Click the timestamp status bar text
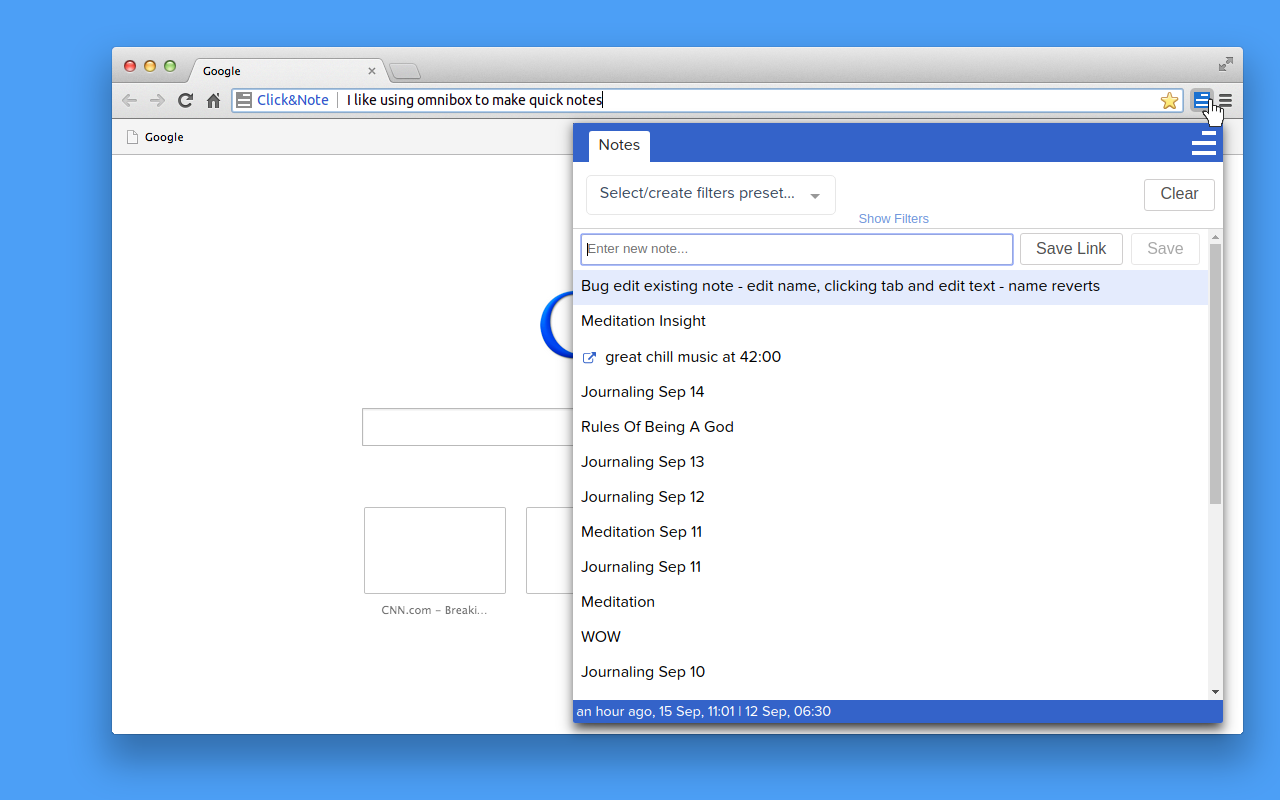 click(704, 712)
